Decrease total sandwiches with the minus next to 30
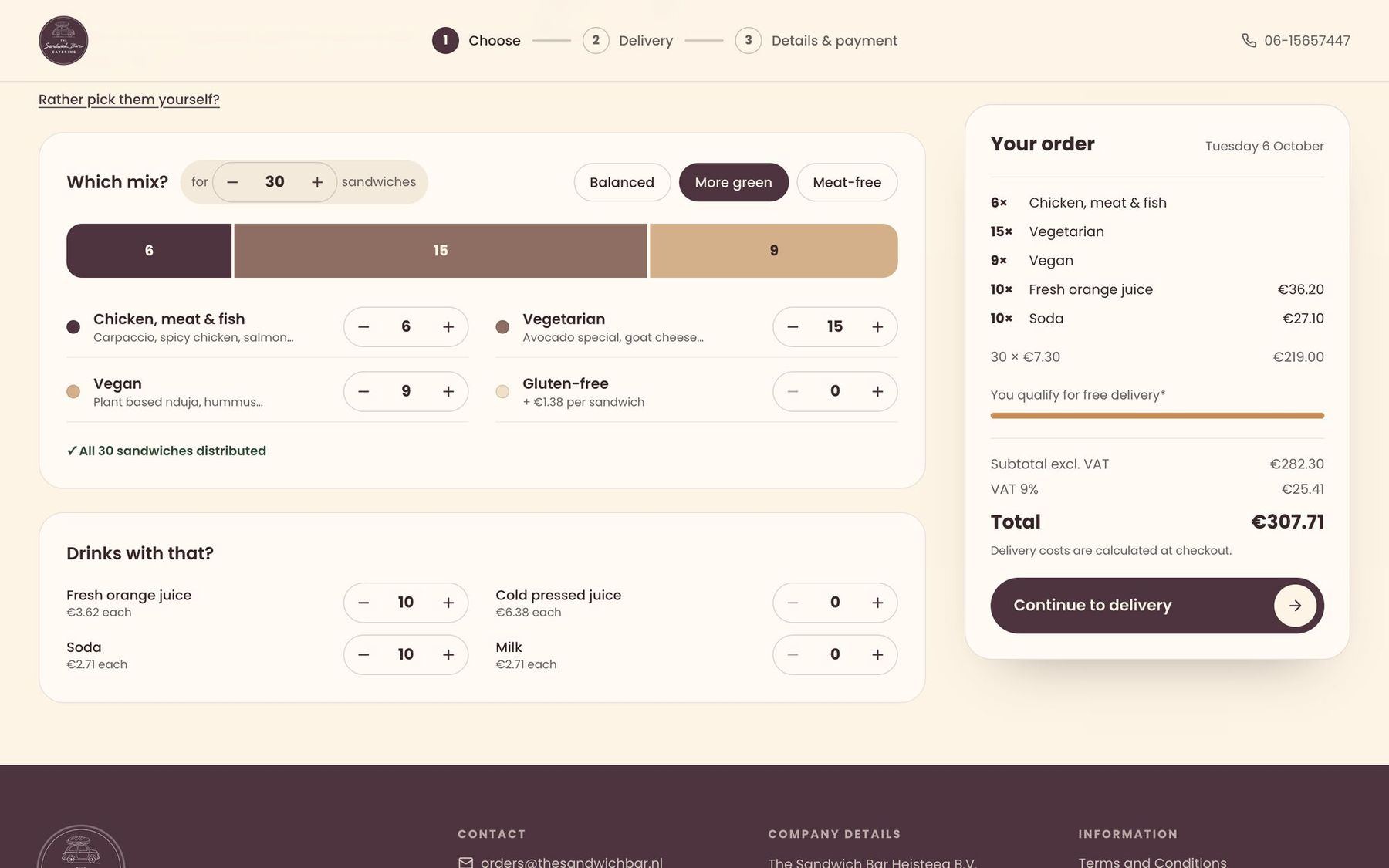Image resolution: width=1389 pixels, height=868 pixels. tap(232, 182)
